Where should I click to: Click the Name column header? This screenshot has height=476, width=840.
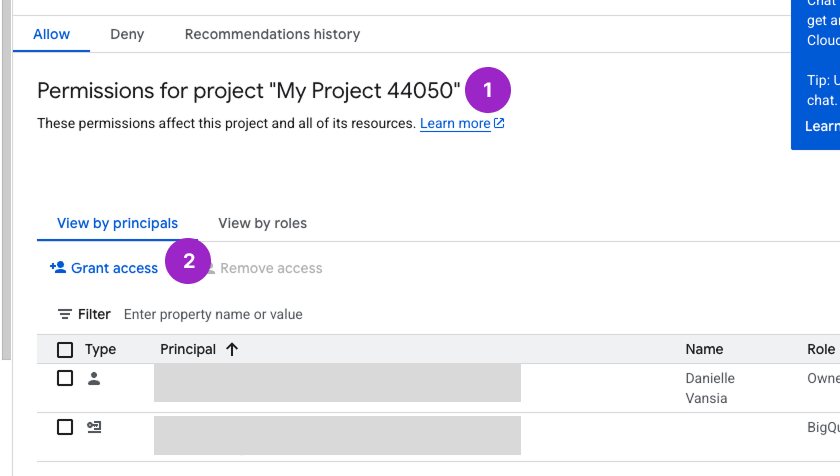[704, 349]
